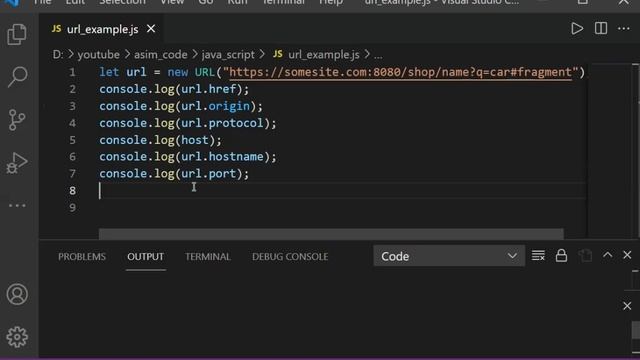The image size is (640, 360).
Task: Click line number 1 in gutter
Action: pos(72,72)
